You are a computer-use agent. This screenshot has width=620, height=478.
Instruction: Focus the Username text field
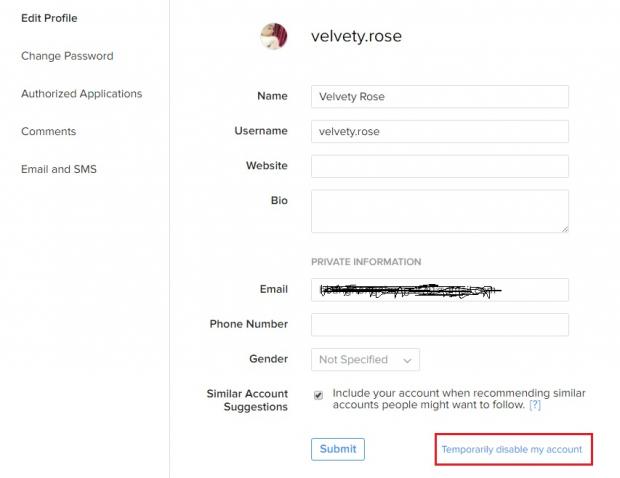440,132
